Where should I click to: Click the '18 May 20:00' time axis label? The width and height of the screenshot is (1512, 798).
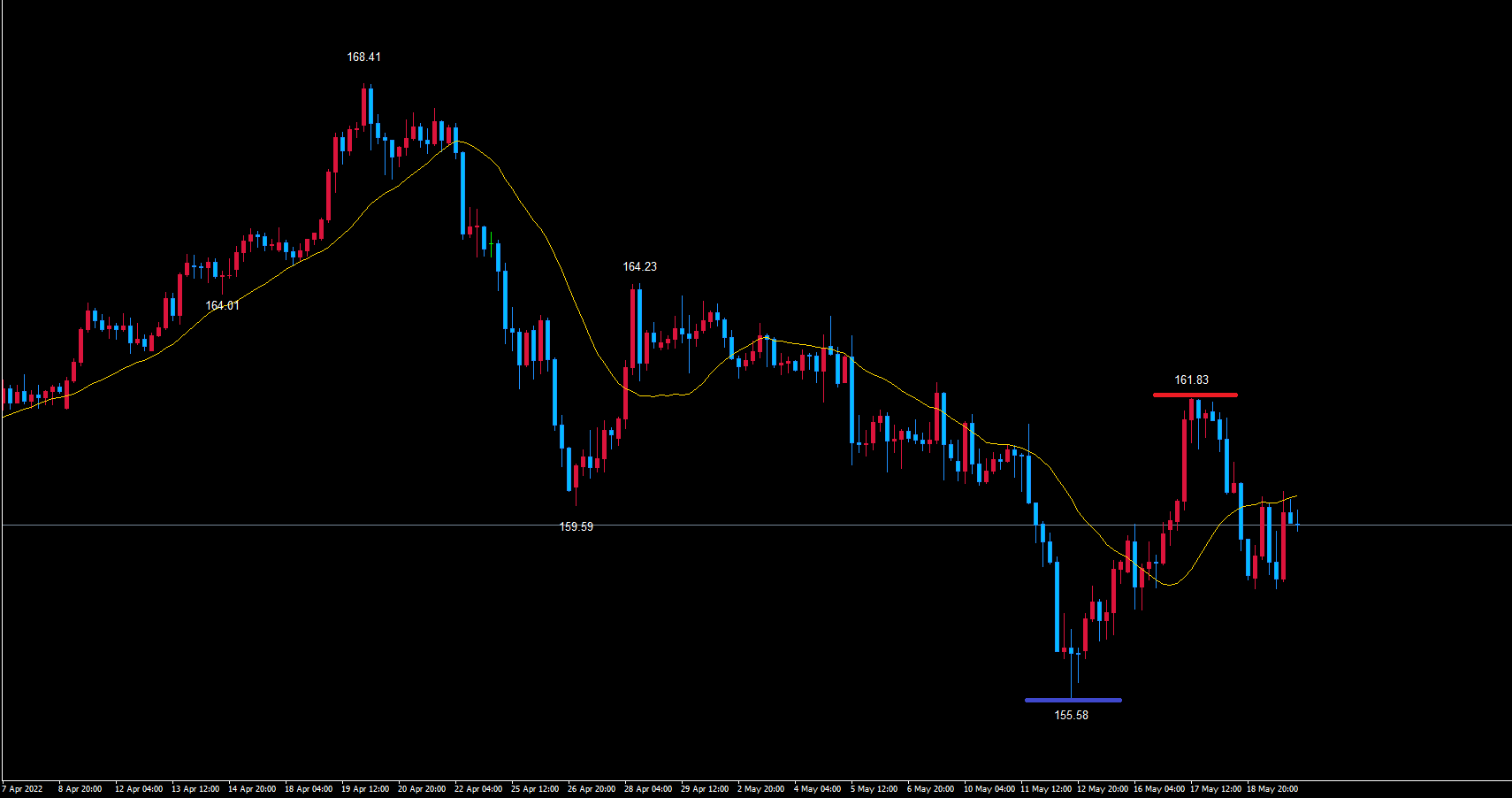click(x=1271, y=789)
